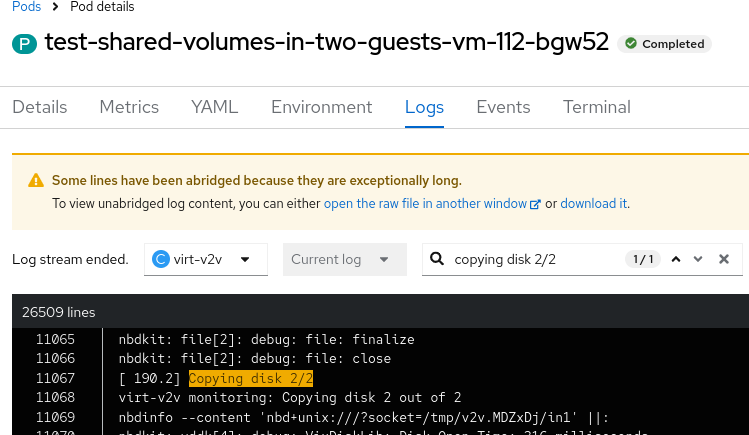Click the yellow warning triangle icon
Viewport: 749px width, 435px height.
tap(36, 181)
